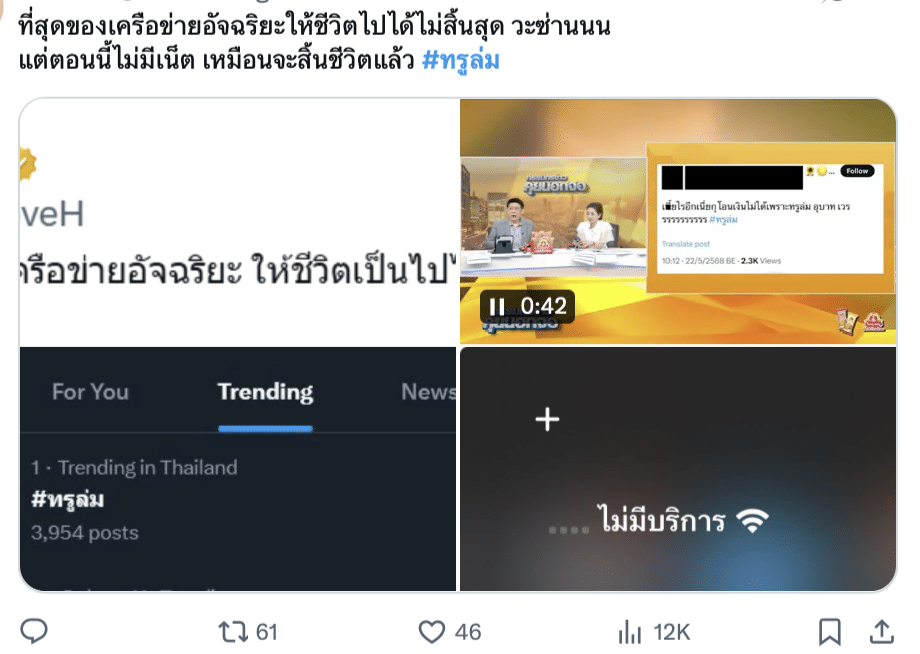Open view analytics bar chart icon

pyautogui.click(x=630, y=632)
